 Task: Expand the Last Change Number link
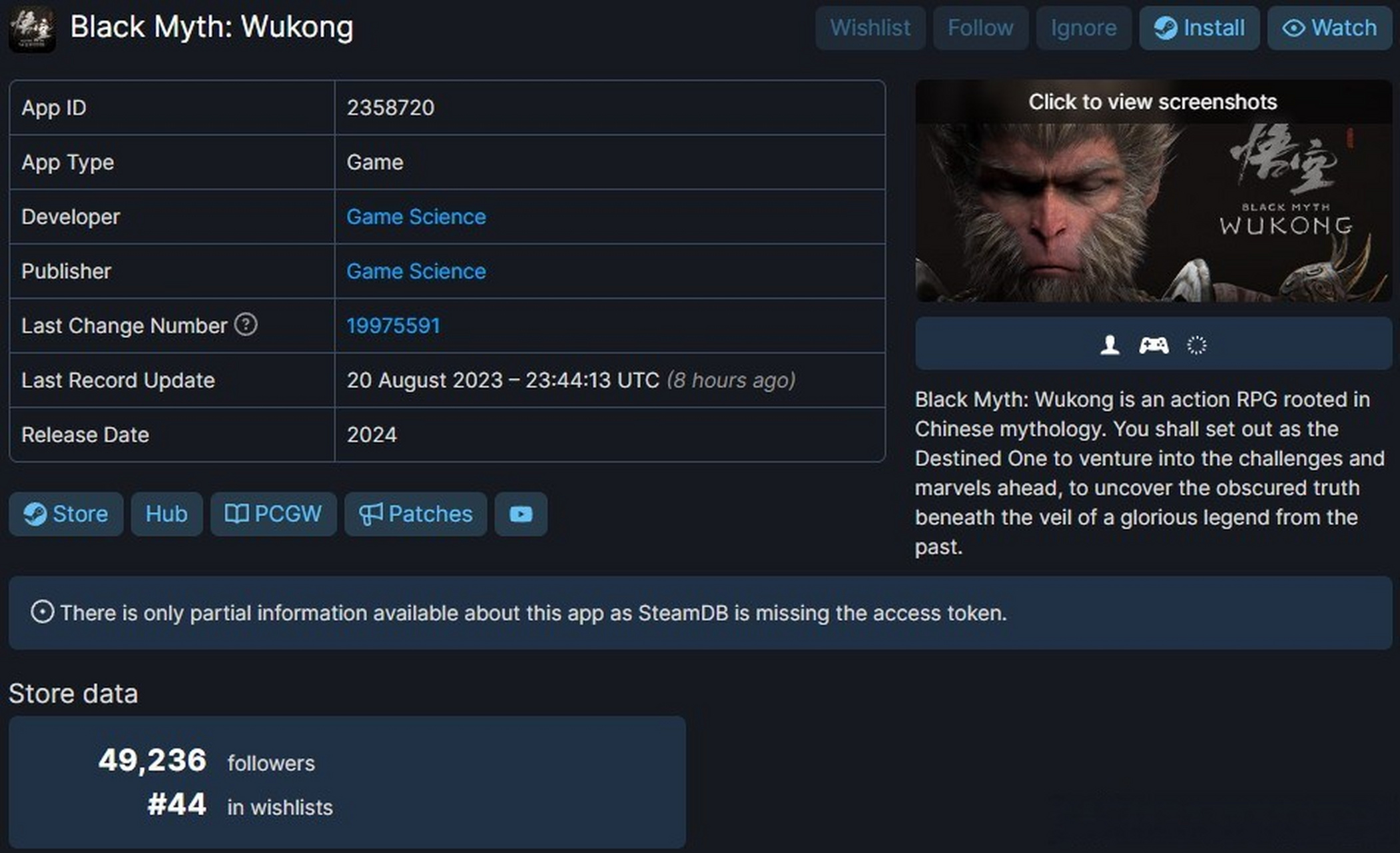coord(393,325)
